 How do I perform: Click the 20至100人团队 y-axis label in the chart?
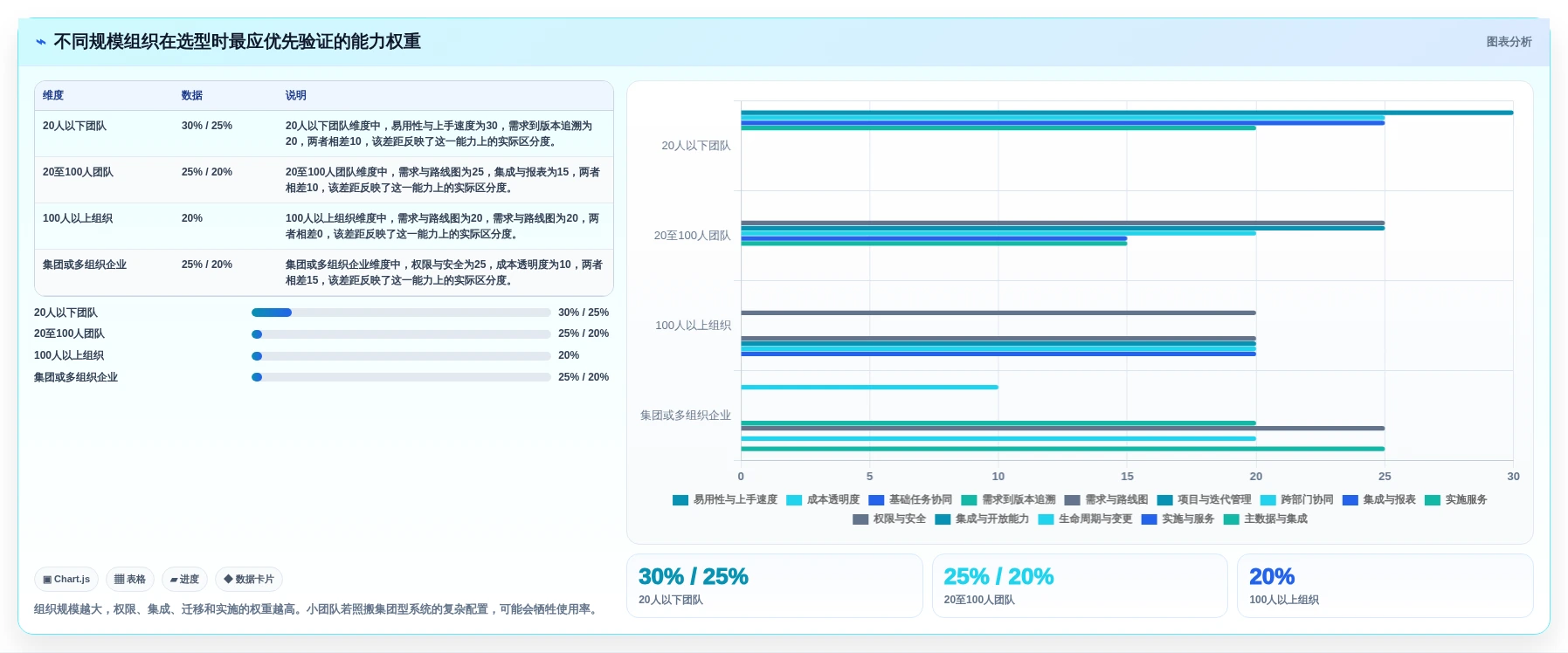(x=693, y=236)
